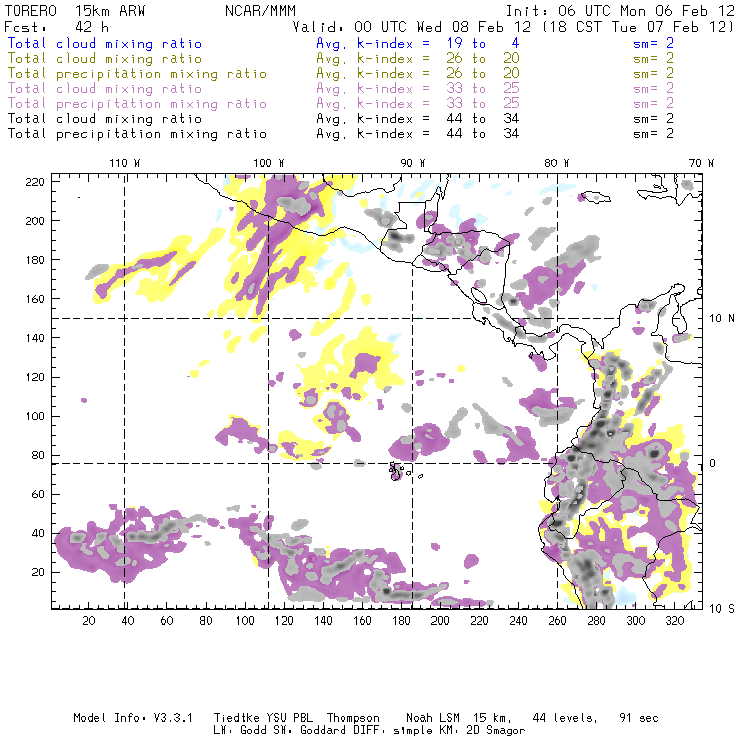Viewport: 740px width, 740px height.
Task: Click the blue "Total cloud mixing ratio" legend line
Action: [x=105, y=43]
